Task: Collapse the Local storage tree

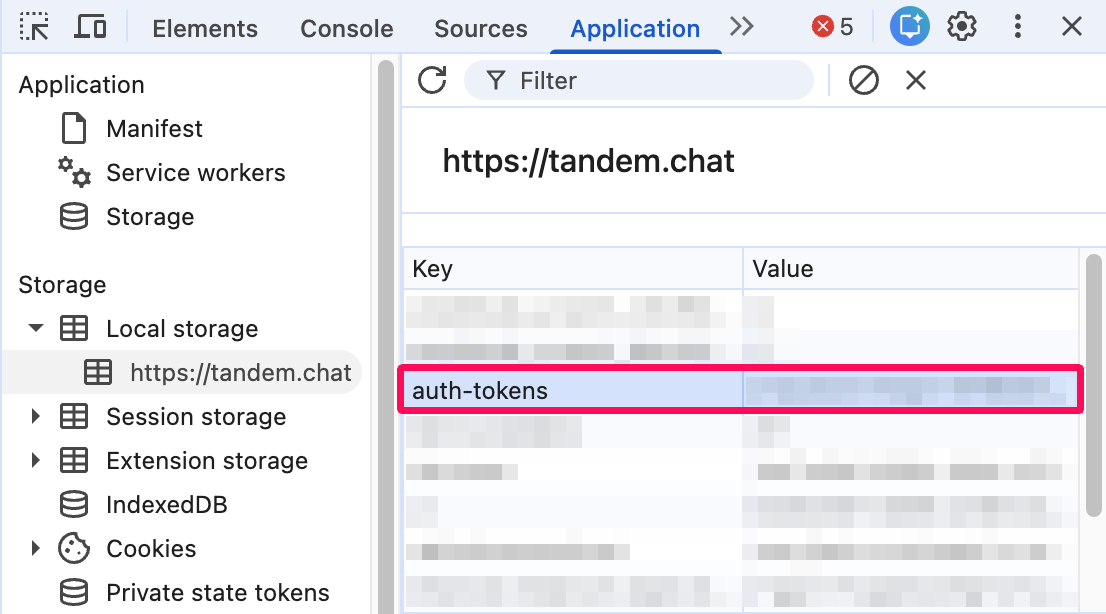Action: point(35,327)
